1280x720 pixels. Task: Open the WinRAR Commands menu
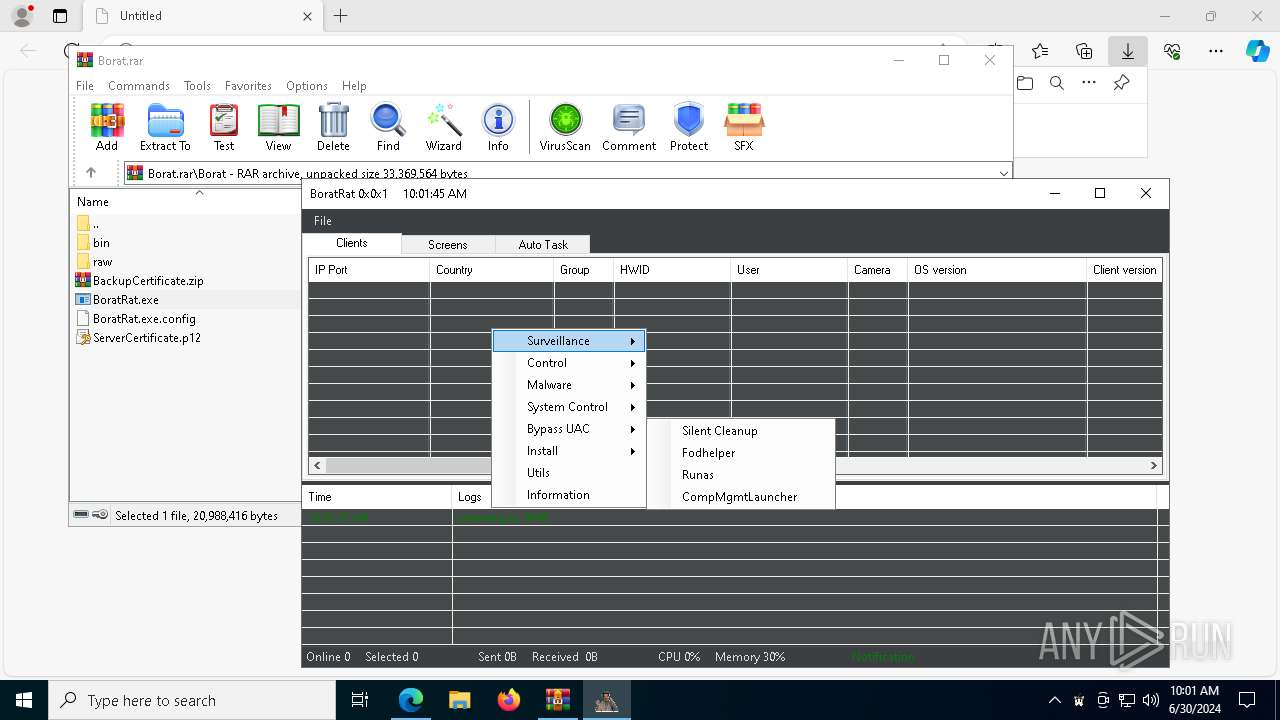coord(139,86)
